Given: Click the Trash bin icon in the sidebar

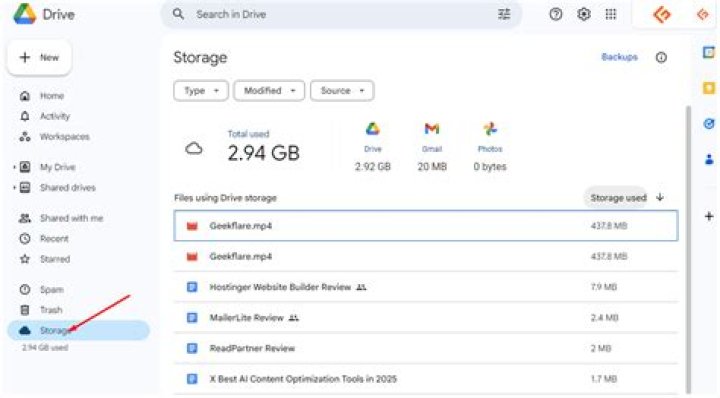Looking at the screenshot, I should point(25,310).
